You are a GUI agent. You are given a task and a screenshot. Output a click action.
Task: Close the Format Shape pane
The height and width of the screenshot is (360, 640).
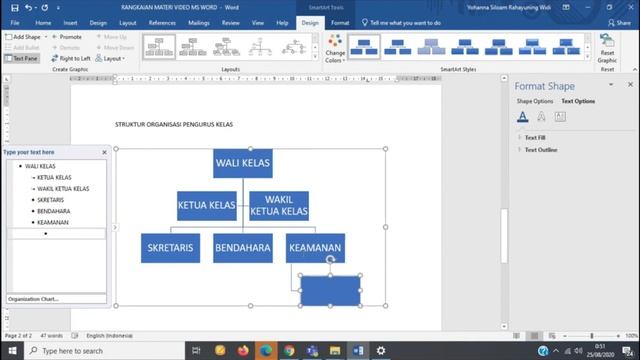[630, 84]
